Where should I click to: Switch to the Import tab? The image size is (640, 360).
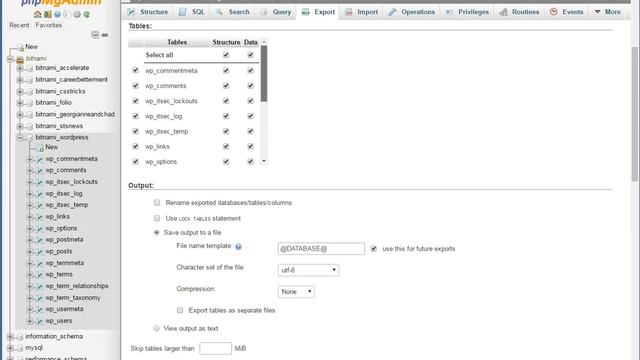pos(362,12)
